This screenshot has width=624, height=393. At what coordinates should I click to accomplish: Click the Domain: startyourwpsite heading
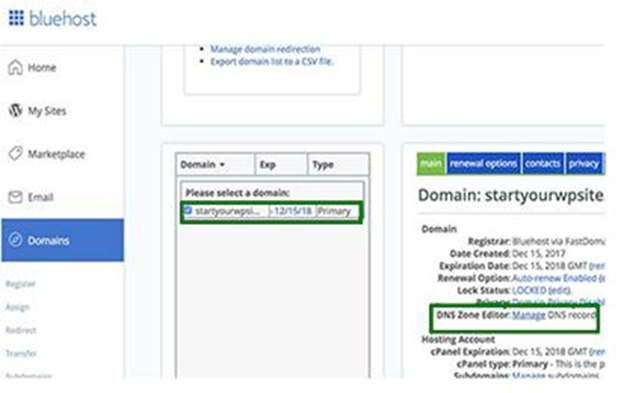click(x=511, y=195)
